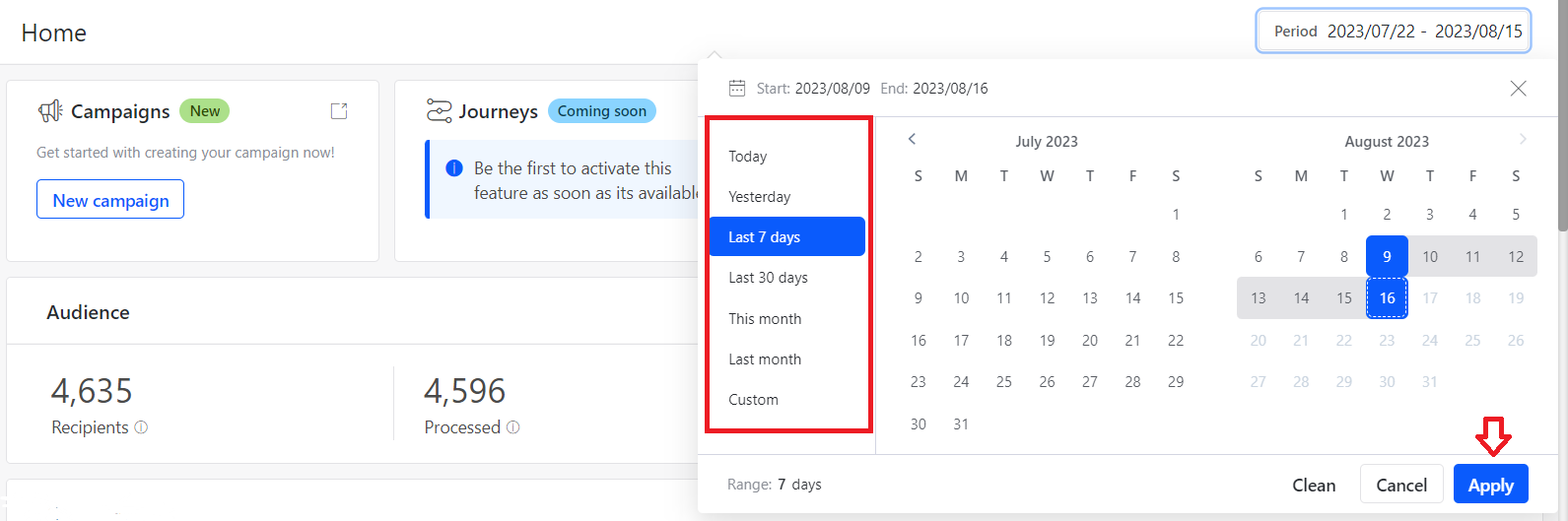Click the Recipients info icon
The height and width of the screenshot is (521, 1568).
coord(141,427)
